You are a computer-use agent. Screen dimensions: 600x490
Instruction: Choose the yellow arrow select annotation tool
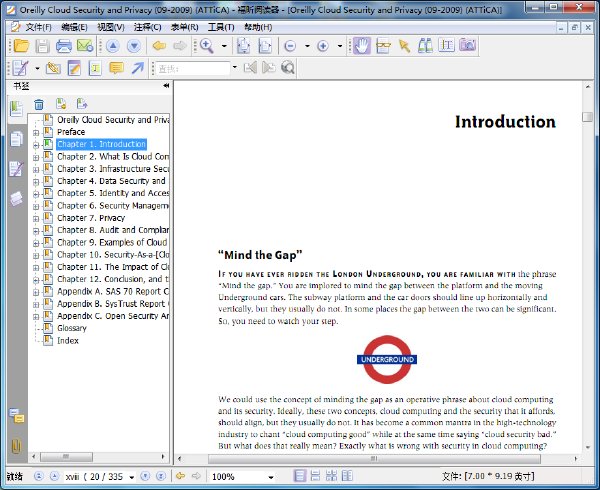click(404, 46)
